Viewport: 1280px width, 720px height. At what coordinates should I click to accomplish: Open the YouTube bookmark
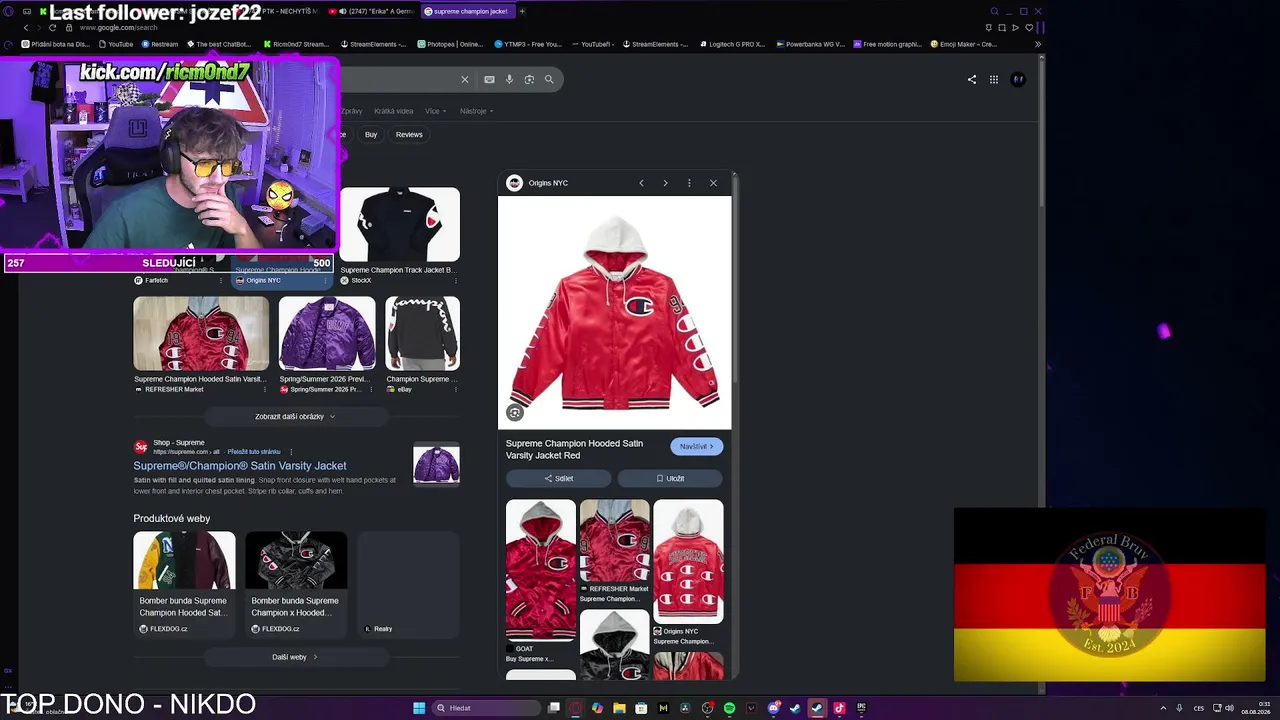coord(115,44)
